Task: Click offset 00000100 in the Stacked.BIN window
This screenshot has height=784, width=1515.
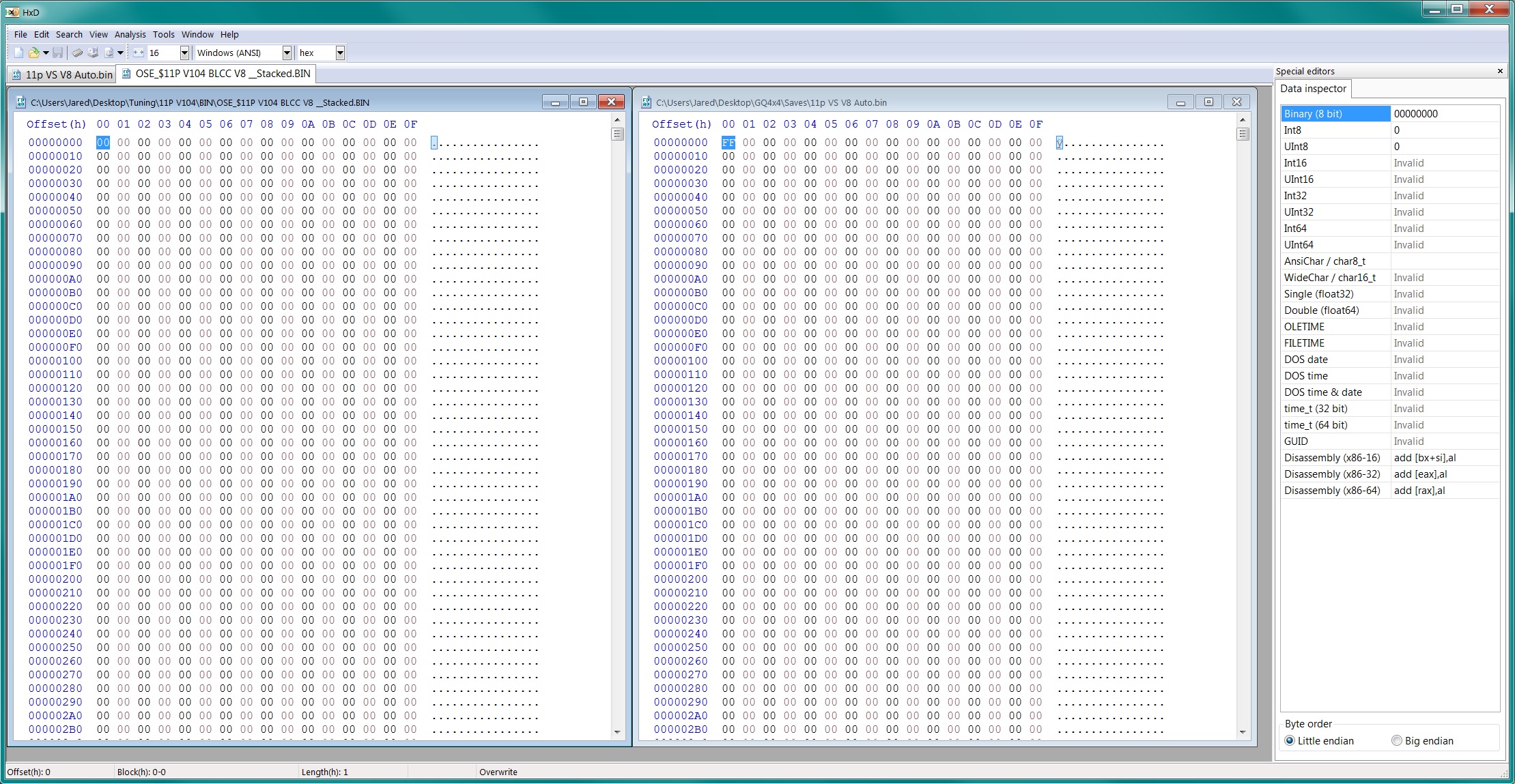Action: 55,361
